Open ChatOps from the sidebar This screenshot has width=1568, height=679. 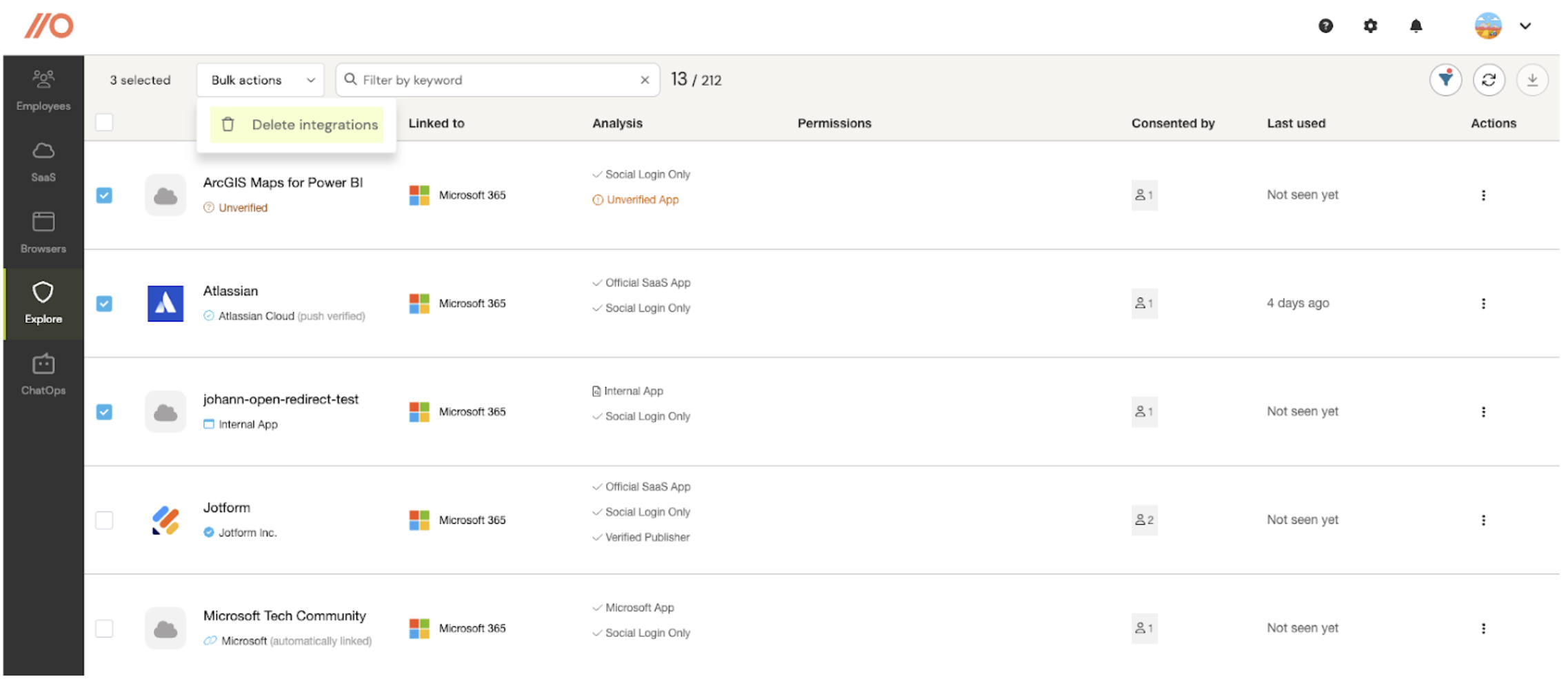43,374
